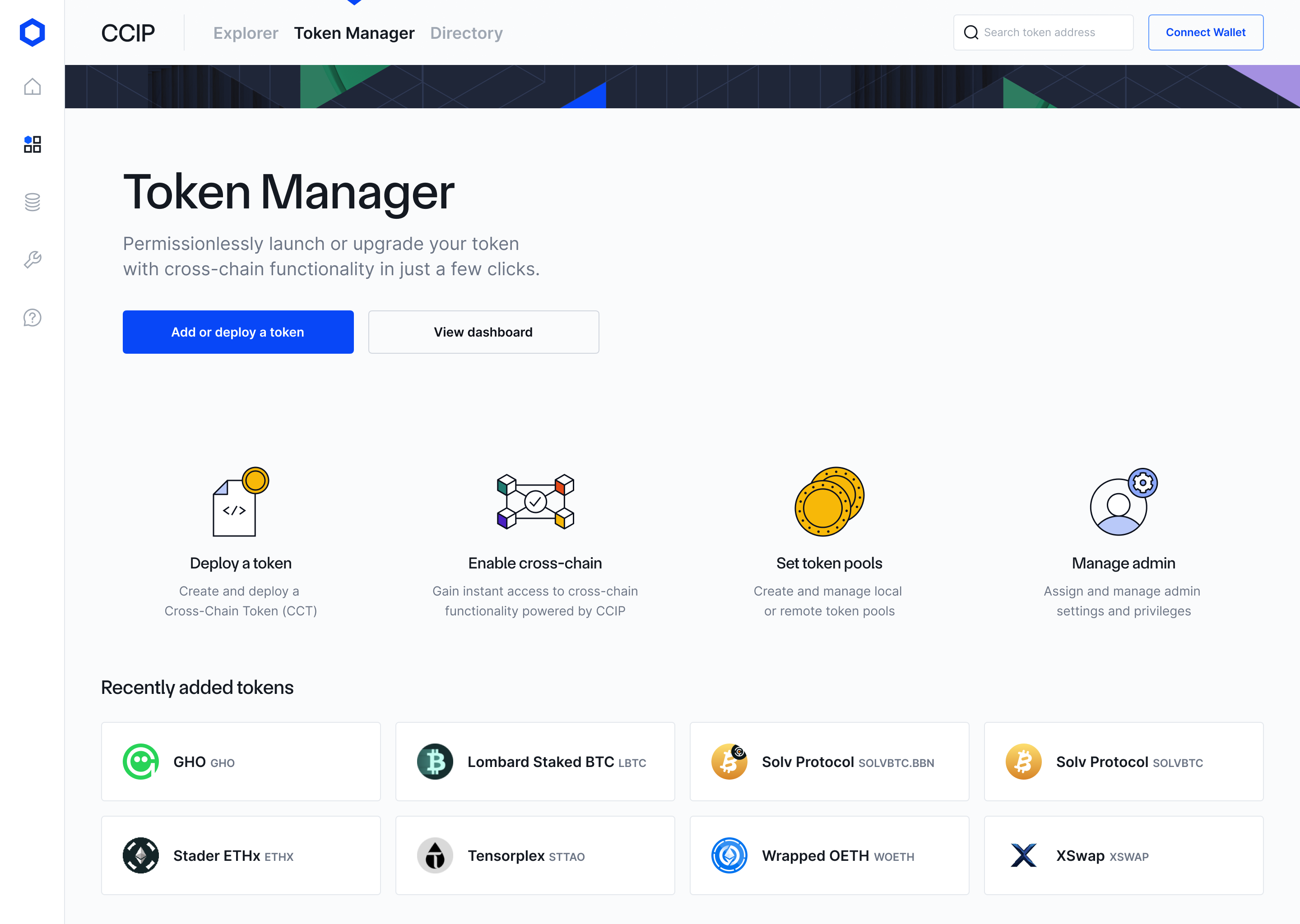Select the Wrapped OETH token card
1300x924 pixels.
pyautogui.click(x=830, y=854)
